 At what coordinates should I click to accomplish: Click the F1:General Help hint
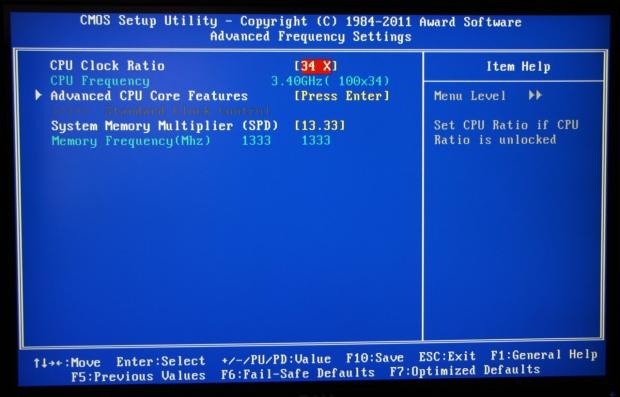point(544,355)
